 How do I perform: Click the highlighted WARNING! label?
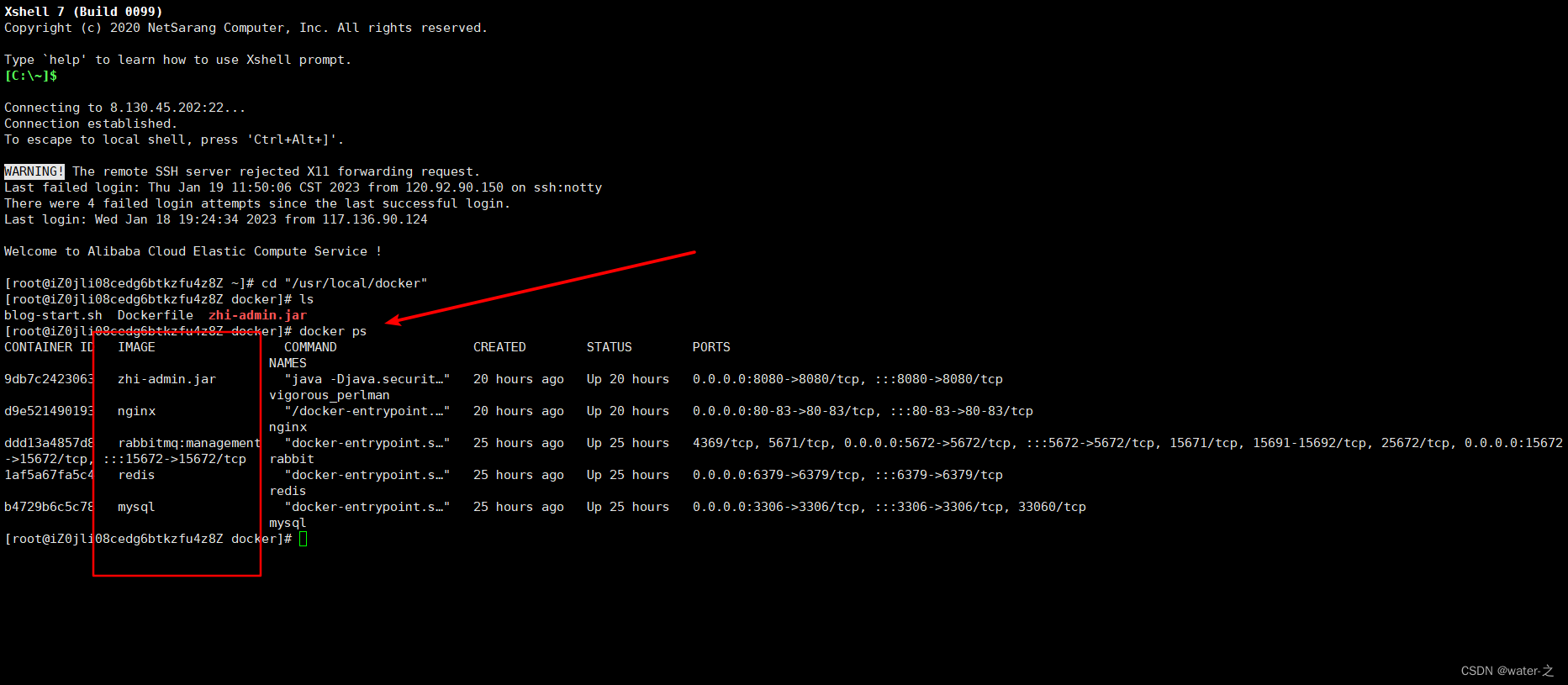(x=34, y=171)
